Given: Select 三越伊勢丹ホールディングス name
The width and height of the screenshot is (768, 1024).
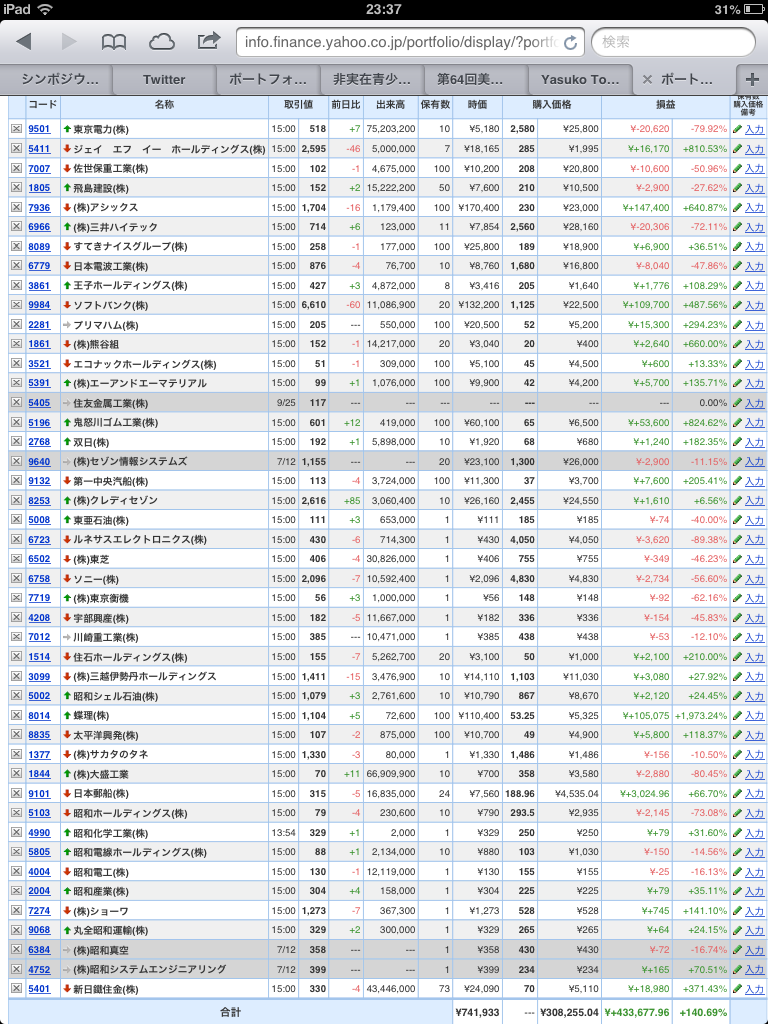Looking at the screenshot, I should [x=145, y=677].
